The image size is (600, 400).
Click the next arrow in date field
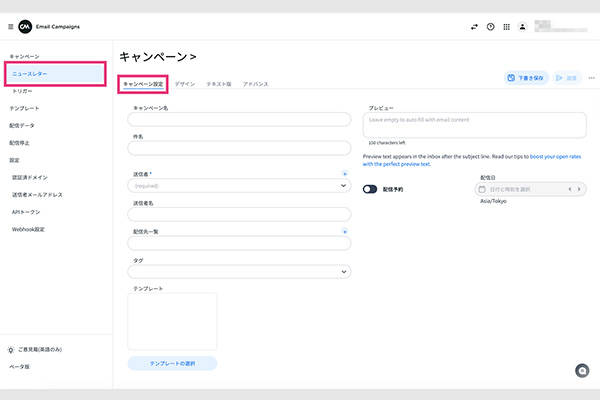tap(579, 188)
